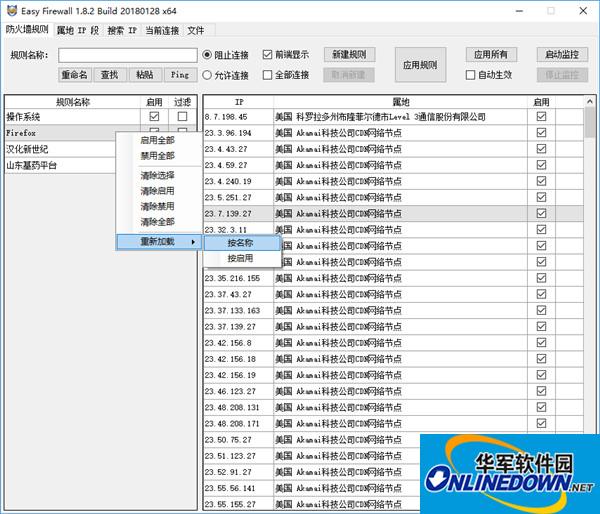Select the IP cell 23.52.91.27
The image size is (600, 514).
click(238, 472)
